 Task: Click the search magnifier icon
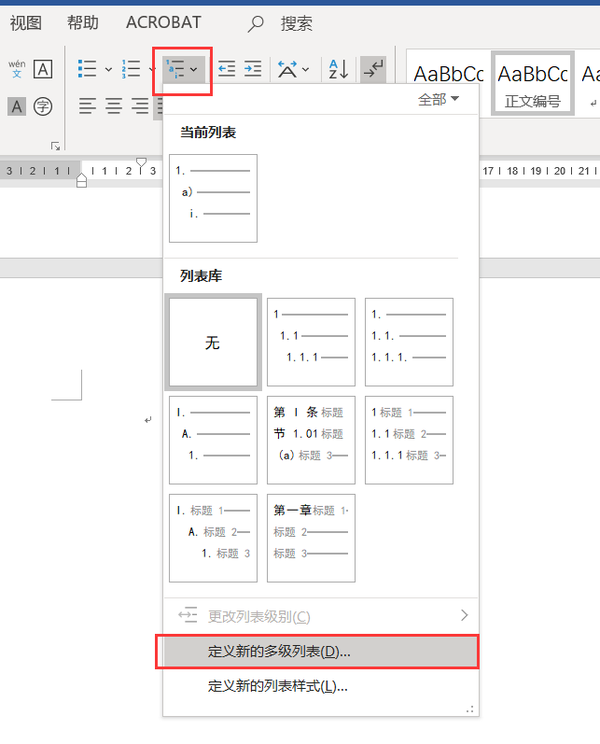click(x=256, y=24)
